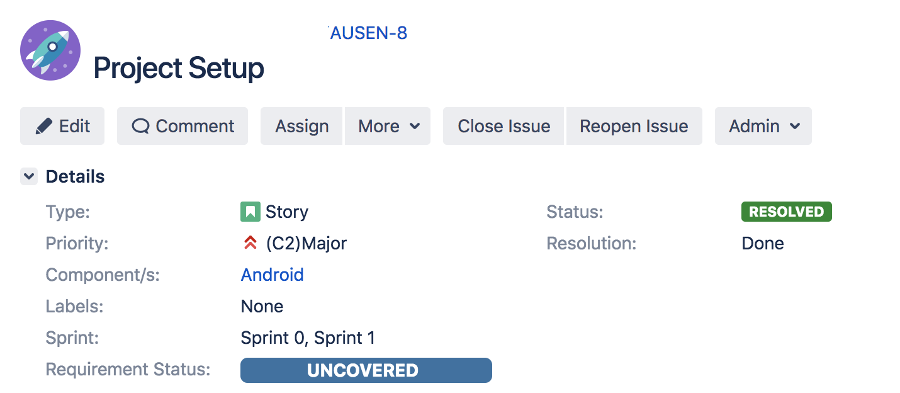The width and height of the screenshot is (900, 393).
Task: Open the More dropdown menu
Action: coord(388,126)
